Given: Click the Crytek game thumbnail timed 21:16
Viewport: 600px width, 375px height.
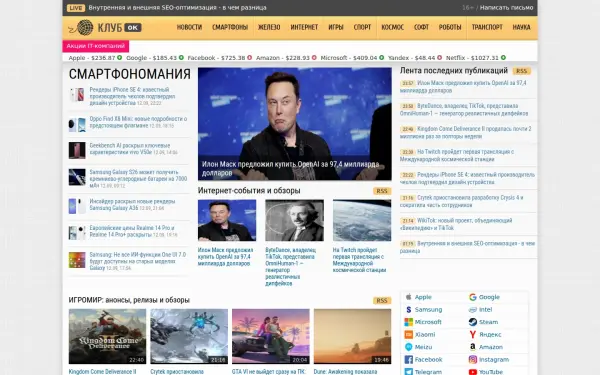Looking at the screenshot, I should [189, 336].
